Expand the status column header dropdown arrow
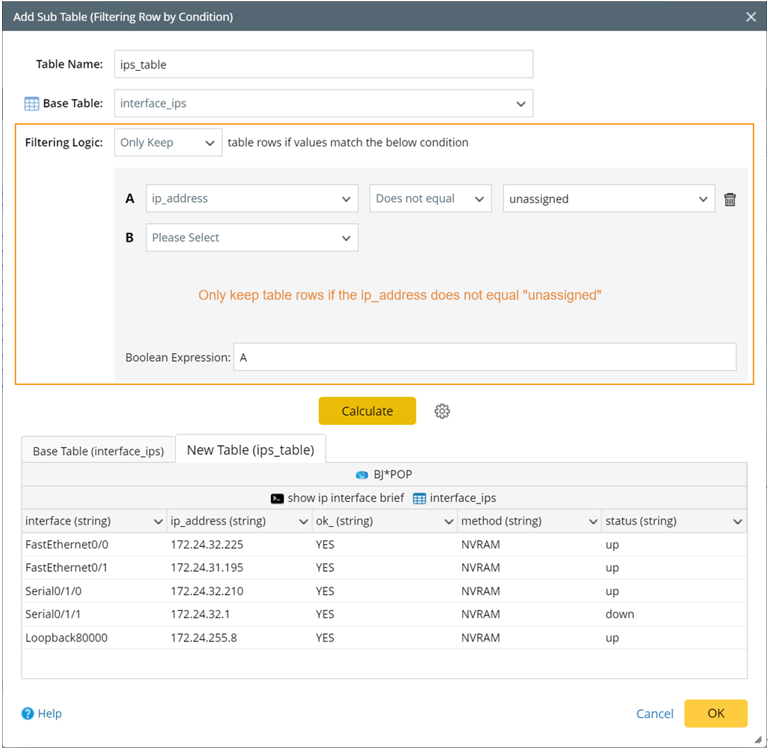 pos(737,522)
